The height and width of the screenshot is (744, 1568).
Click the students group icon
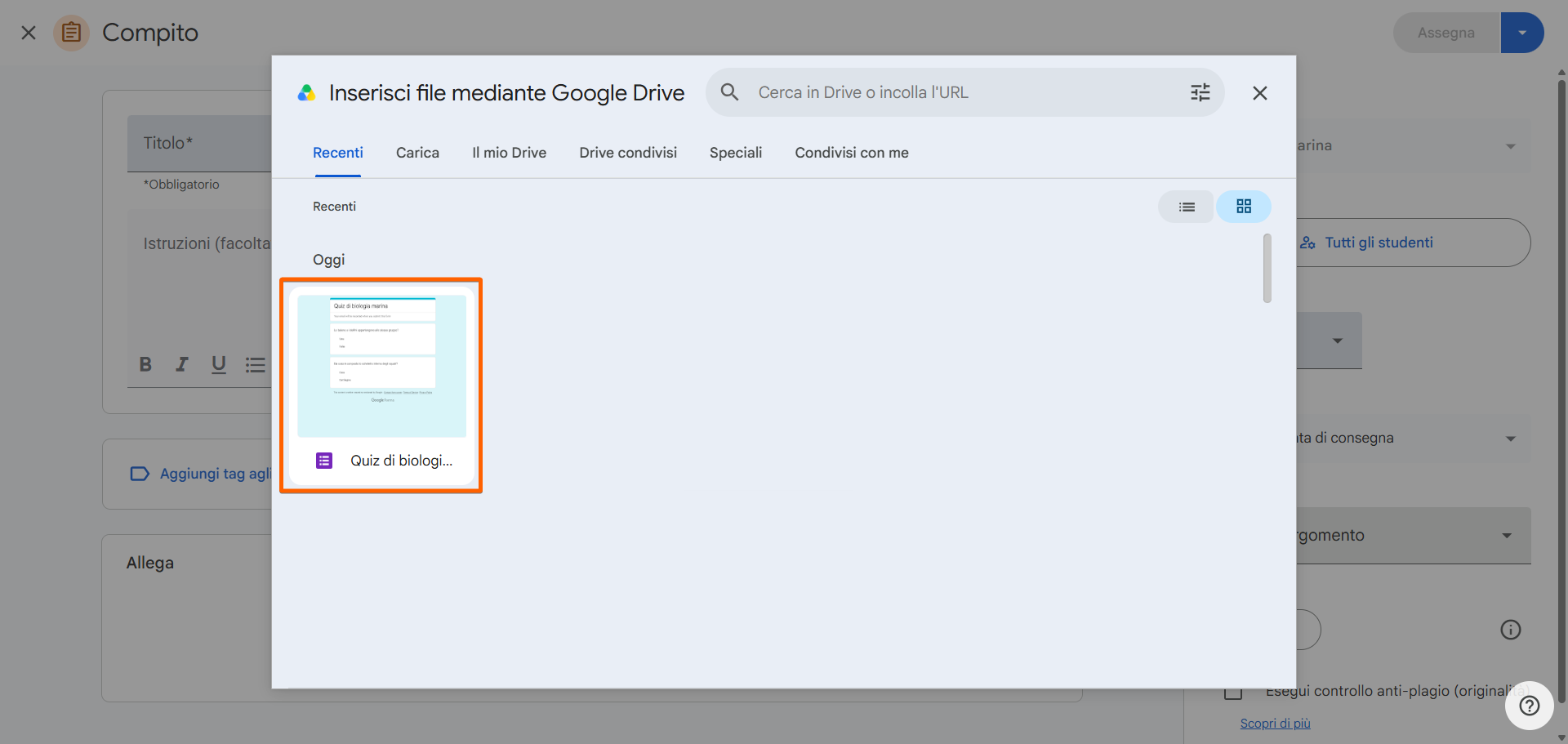[x=1307, y=243]
